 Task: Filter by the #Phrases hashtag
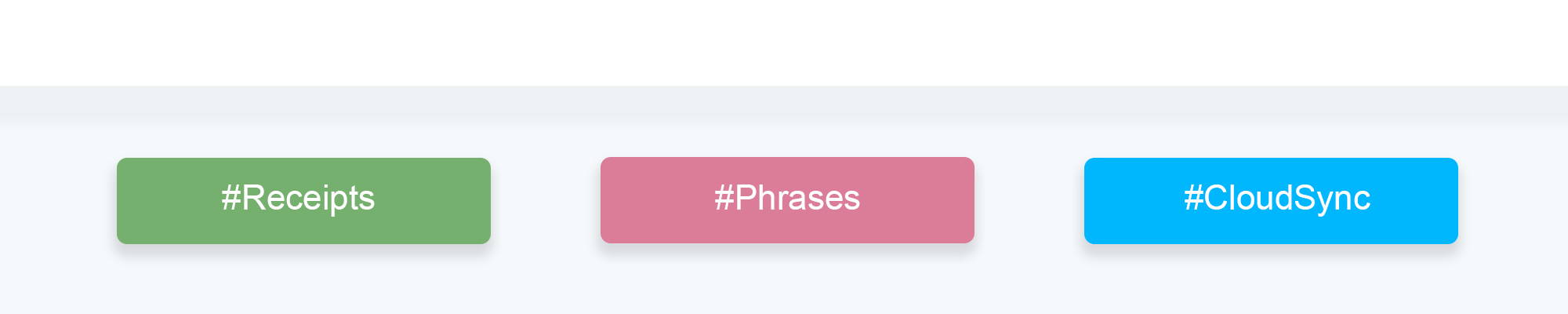tap(787, 200)
